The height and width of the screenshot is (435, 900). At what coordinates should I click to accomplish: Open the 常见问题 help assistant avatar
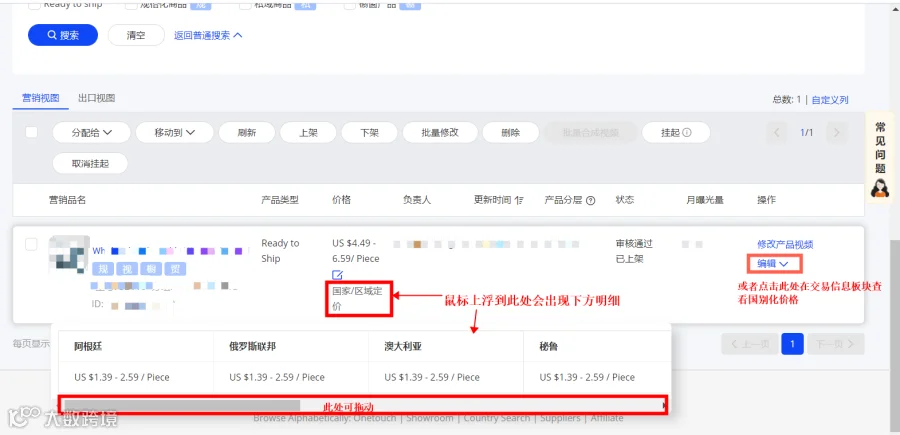[880, 187]
